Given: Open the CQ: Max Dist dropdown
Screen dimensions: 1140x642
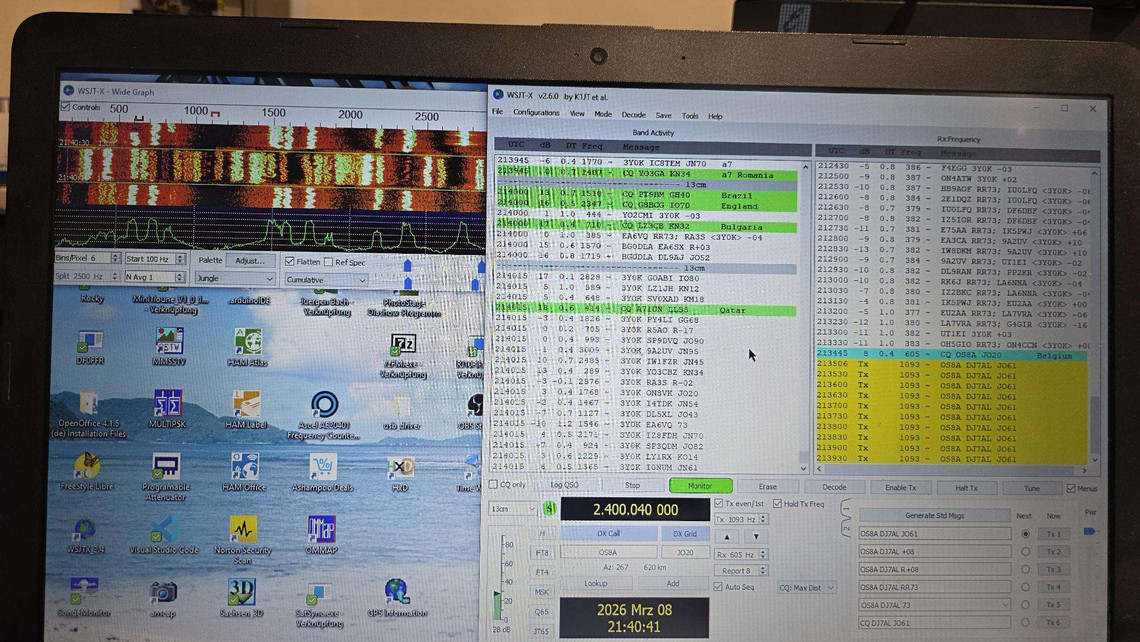Looking at the screenshot, I should [x=807, y=588].
